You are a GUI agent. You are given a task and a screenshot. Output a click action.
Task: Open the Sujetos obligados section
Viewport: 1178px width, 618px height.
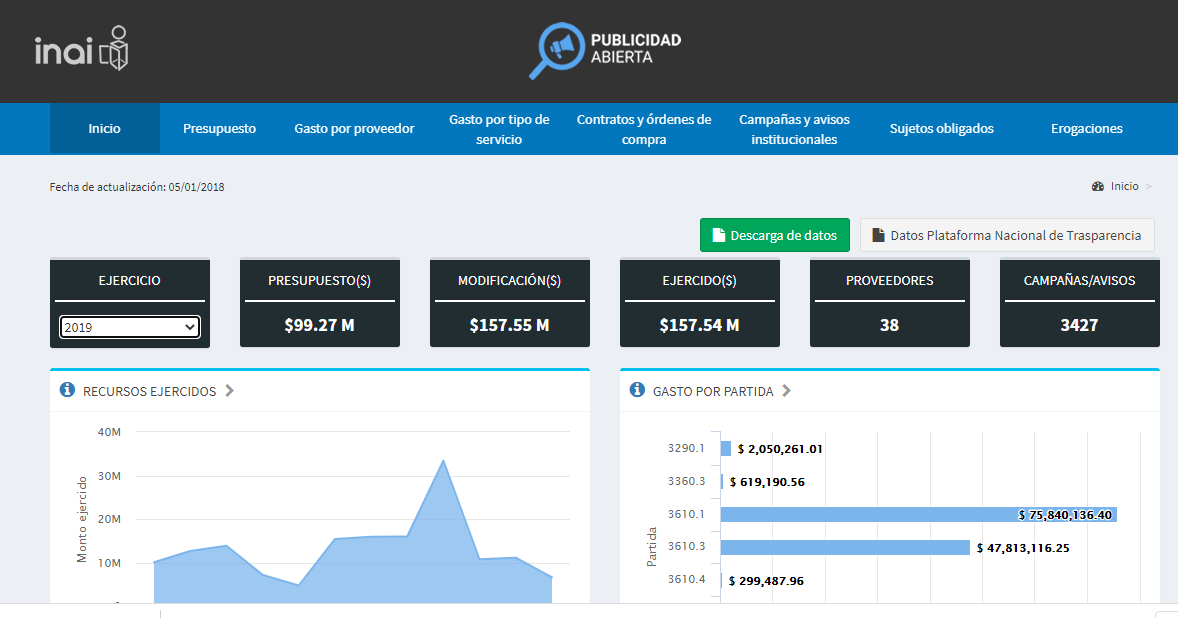[x=941, y=128]
